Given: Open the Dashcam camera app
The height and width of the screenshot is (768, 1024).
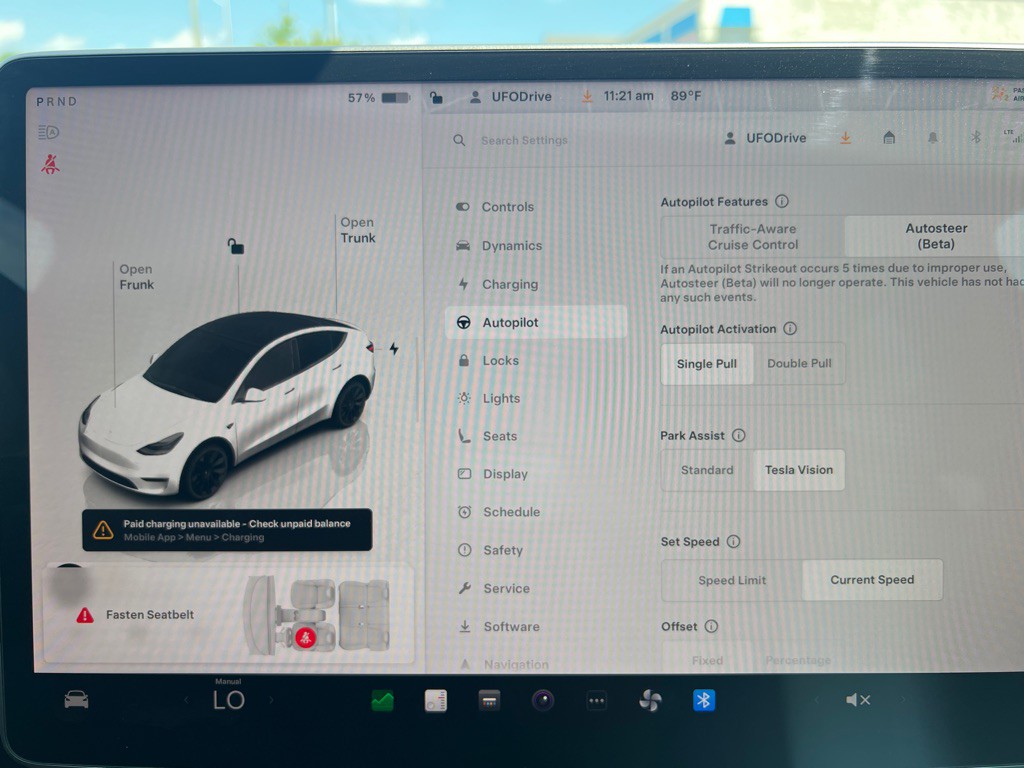Looking at the screenshot, I should coord(543,701).
